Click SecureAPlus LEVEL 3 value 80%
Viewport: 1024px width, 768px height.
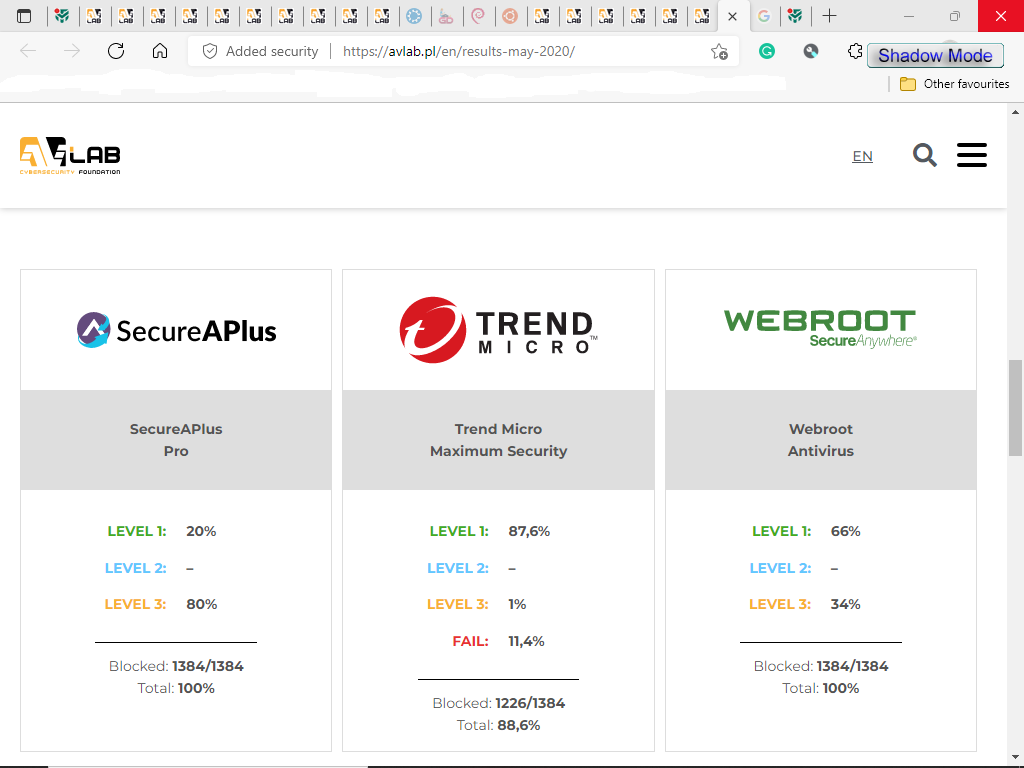point(201,604)
